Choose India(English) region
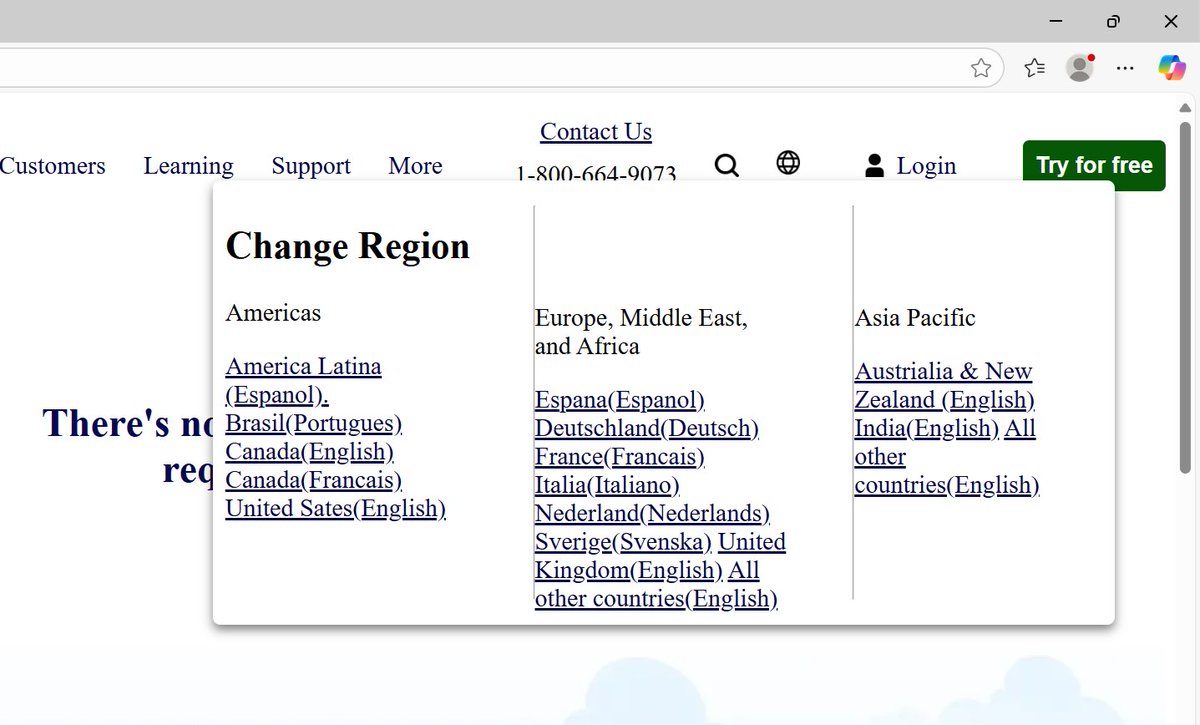The image size is (1200, 725). point(927,428)
